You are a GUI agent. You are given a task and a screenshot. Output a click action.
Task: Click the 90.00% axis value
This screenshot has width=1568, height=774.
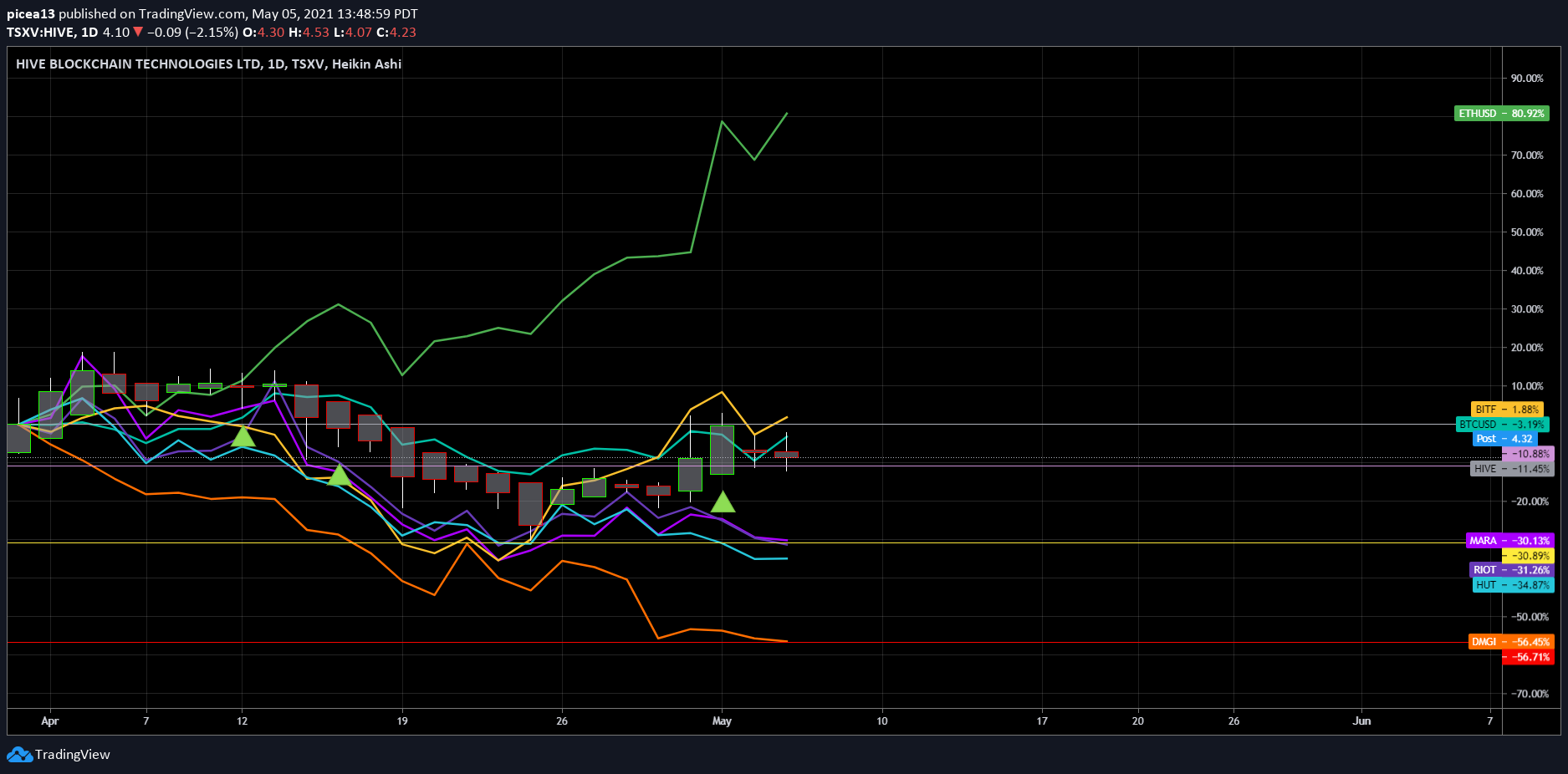pyautogui.click(x=1527, y=79)
